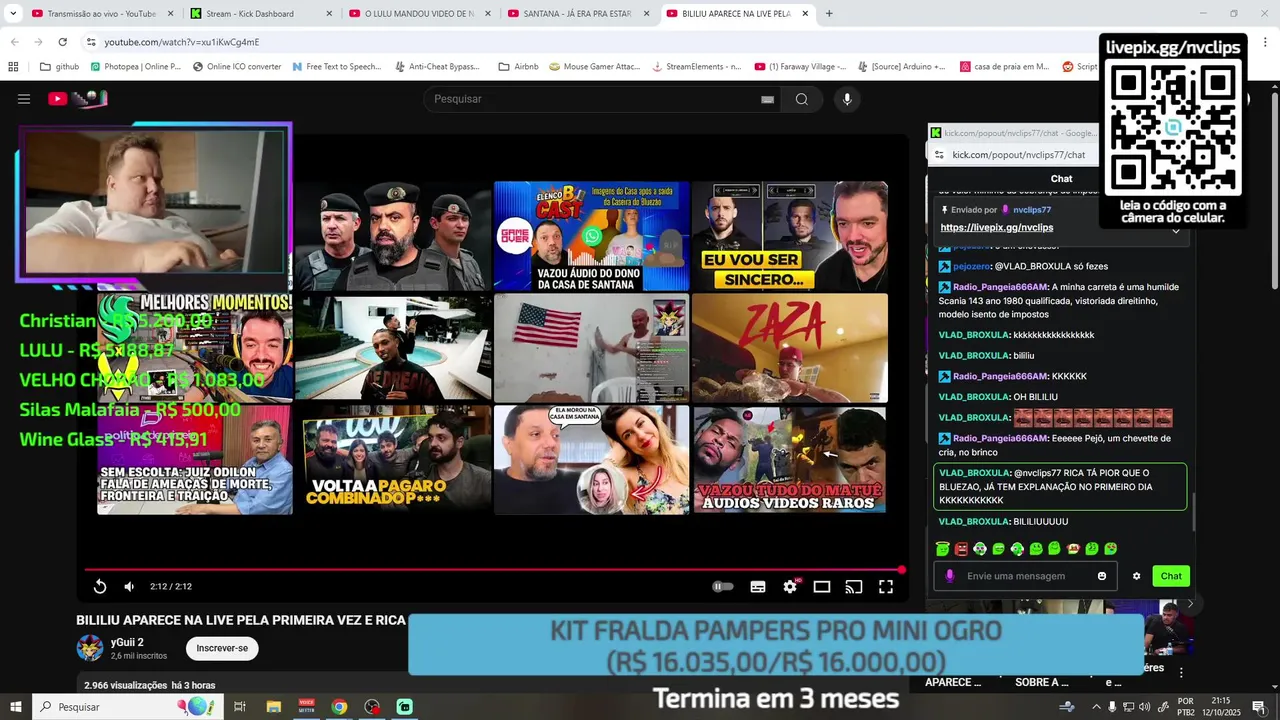Screen dimensions: 1280x720
Task: Open VOLTA A PAGAR O COMBINADO thumbnail
Action: coord(393,459)
